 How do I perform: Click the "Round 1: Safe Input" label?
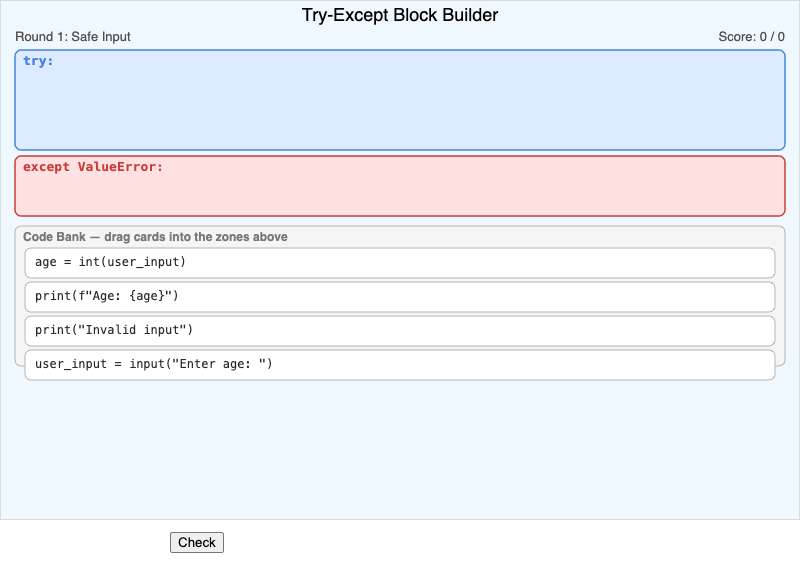72,37
